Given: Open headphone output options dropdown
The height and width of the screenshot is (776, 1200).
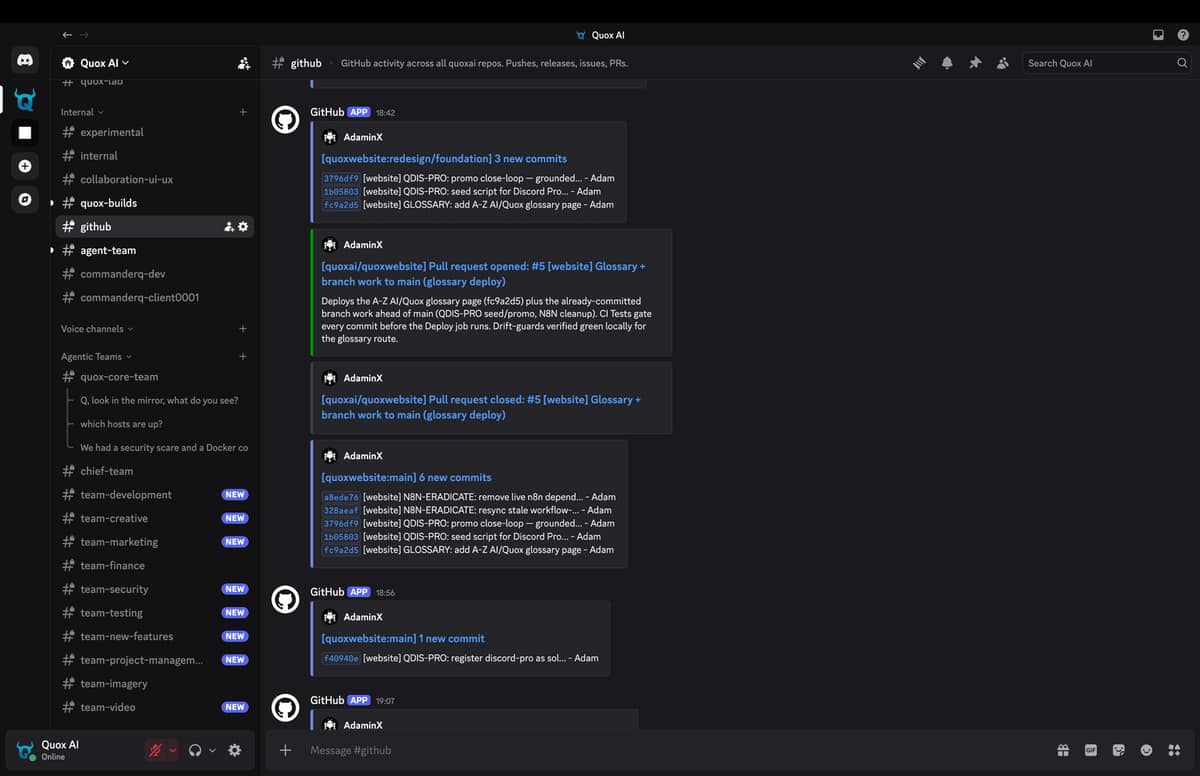Looking at the screenshot, I should point(212,750).
